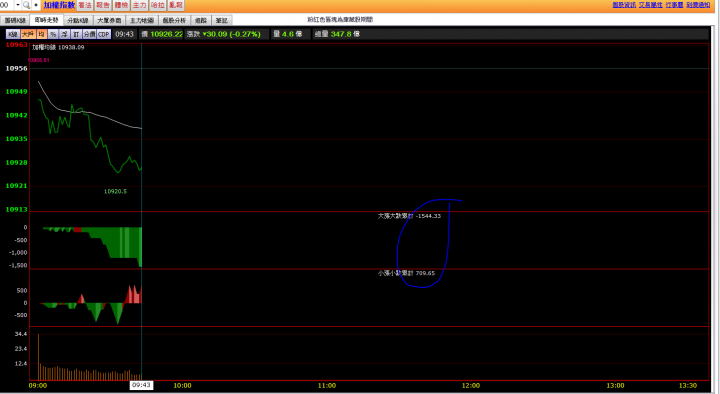Open the 主力 toolbar button
Viewport: 720px width, 394px height.
pos(139,5)
